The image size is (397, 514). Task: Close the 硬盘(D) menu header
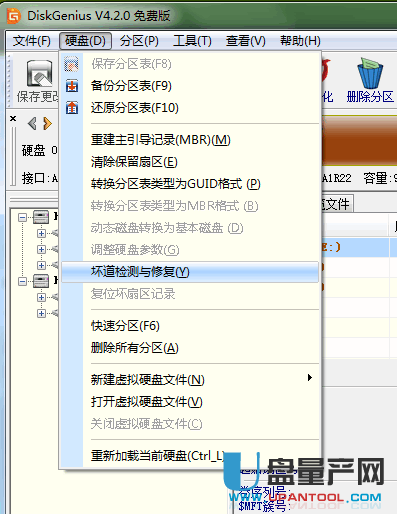85,41
